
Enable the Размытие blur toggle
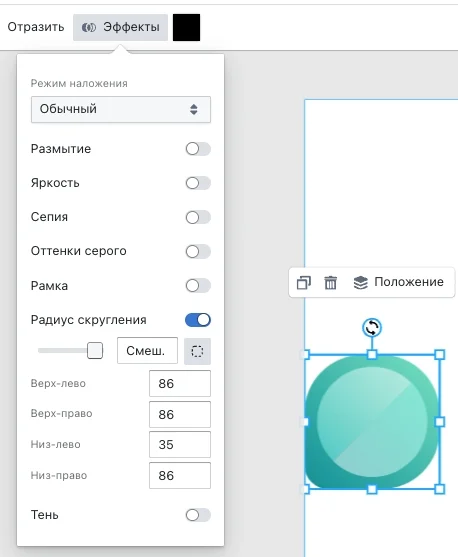[198, 149]
